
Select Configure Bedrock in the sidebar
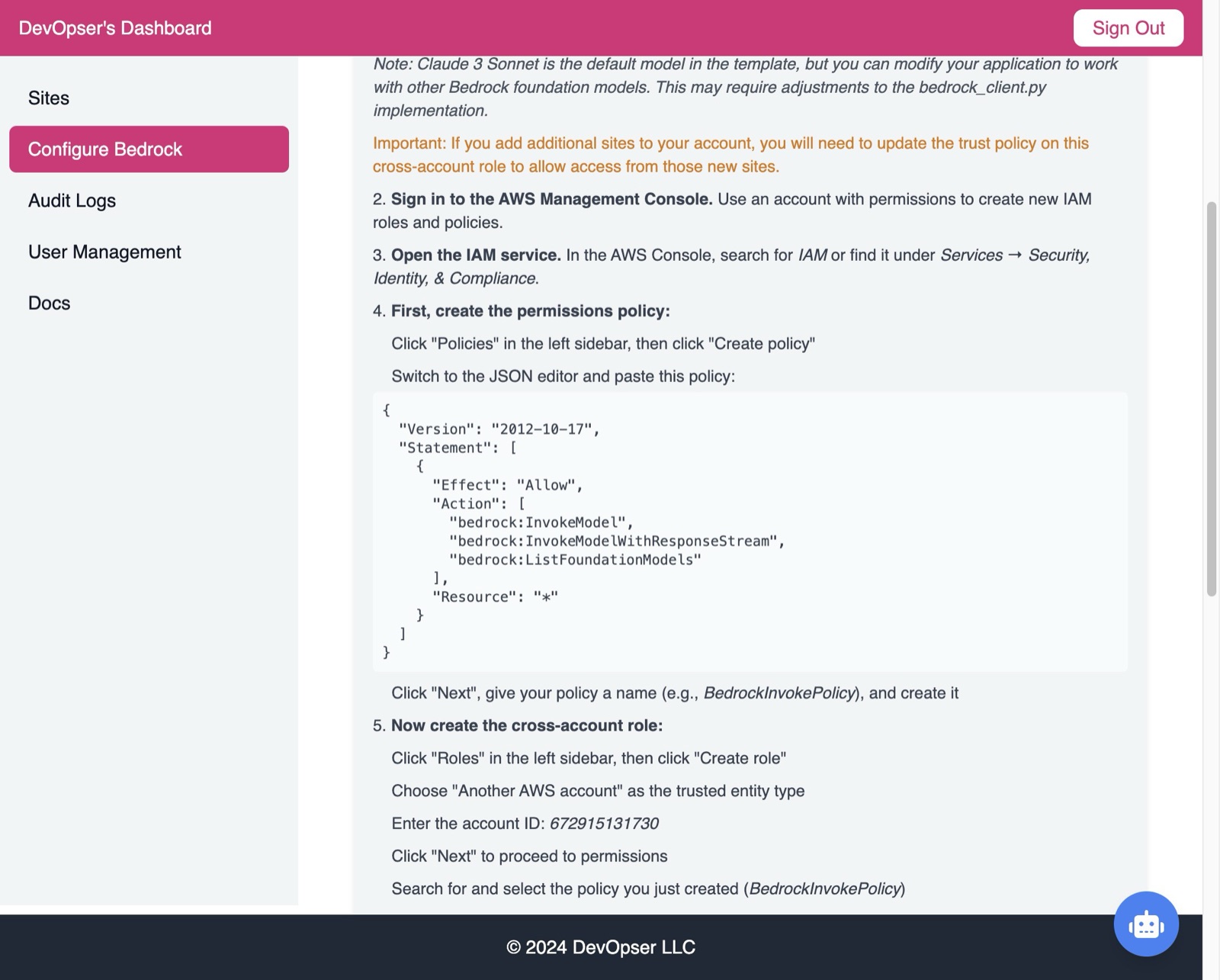pyautogui.click(x=149, y=149)
